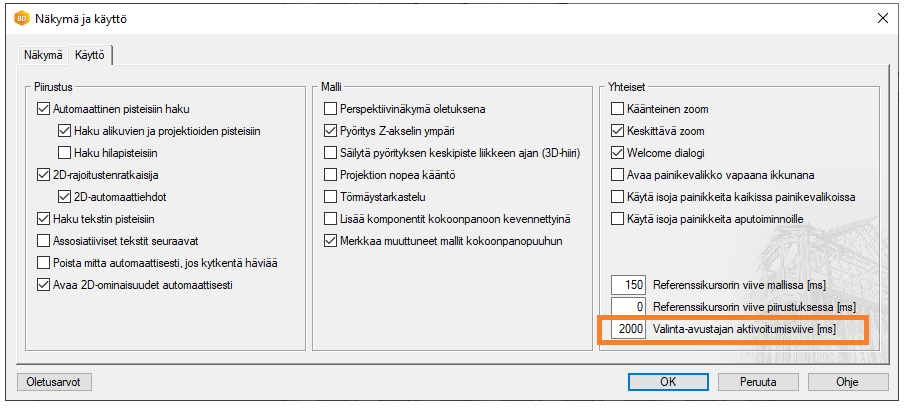This screenshot has width=905, height=410.
Task: Click Referenssikursorin viive mallissa field
Action: (x=628, y=285)
